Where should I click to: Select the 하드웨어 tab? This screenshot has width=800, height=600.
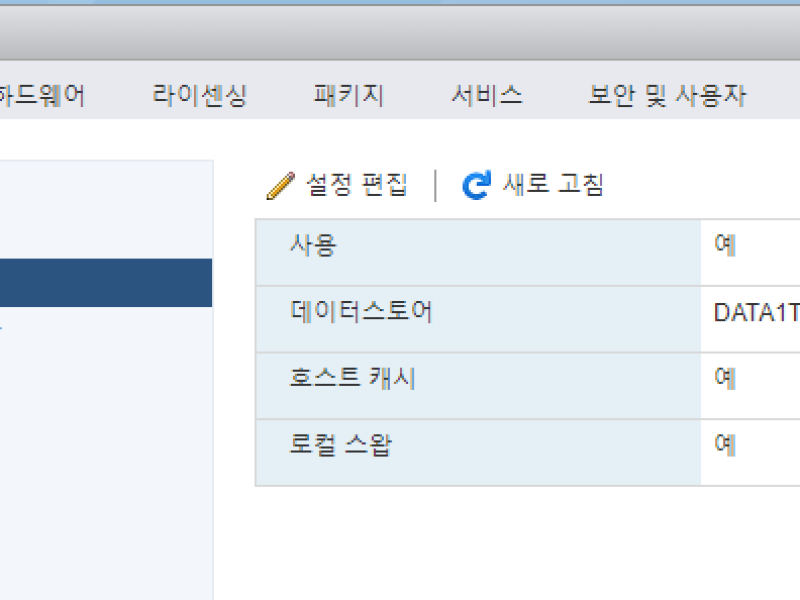point(42,95)
